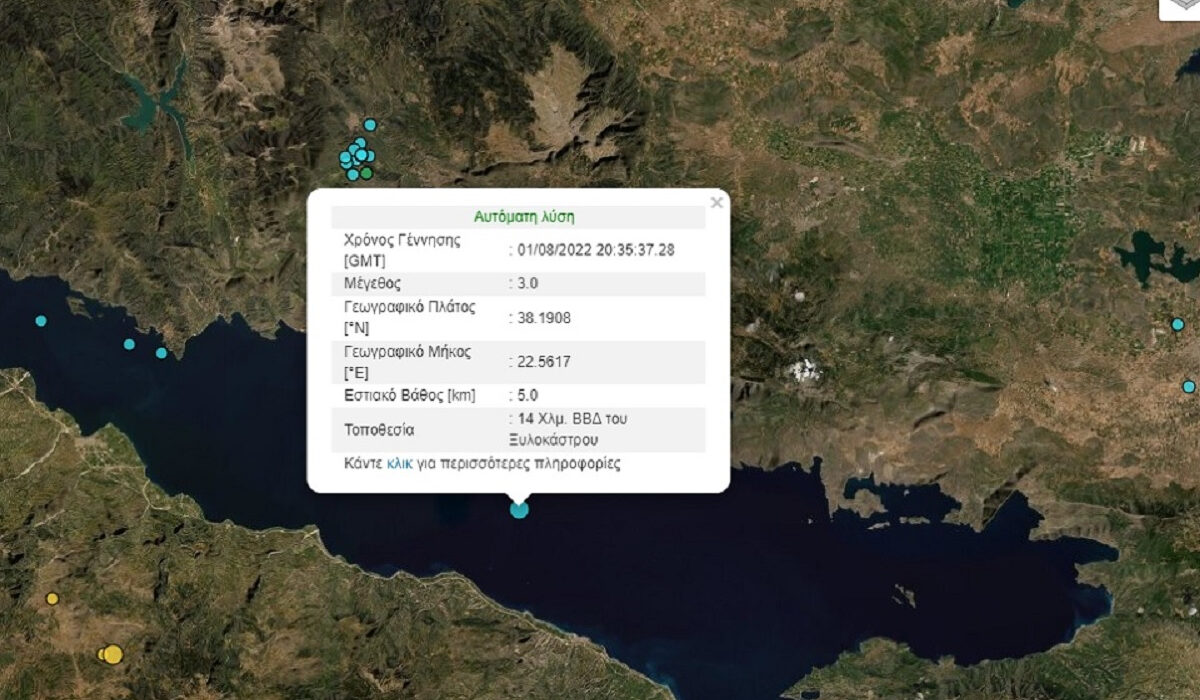Click the 'Χρόνος Γέννησης [GMT]' label
Image resolution: width=1200 pixels, height=700 pixels.
pyautogui.click(x=401, y=250)
